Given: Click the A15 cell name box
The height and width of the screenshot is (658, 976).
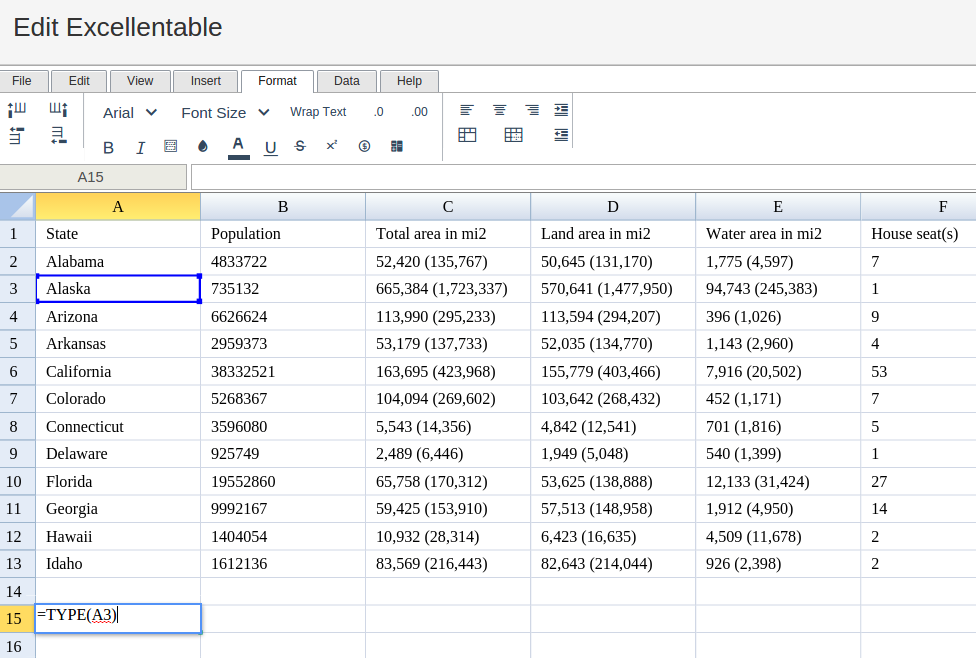Looking at the screenshot, I should tap(92, 177).
